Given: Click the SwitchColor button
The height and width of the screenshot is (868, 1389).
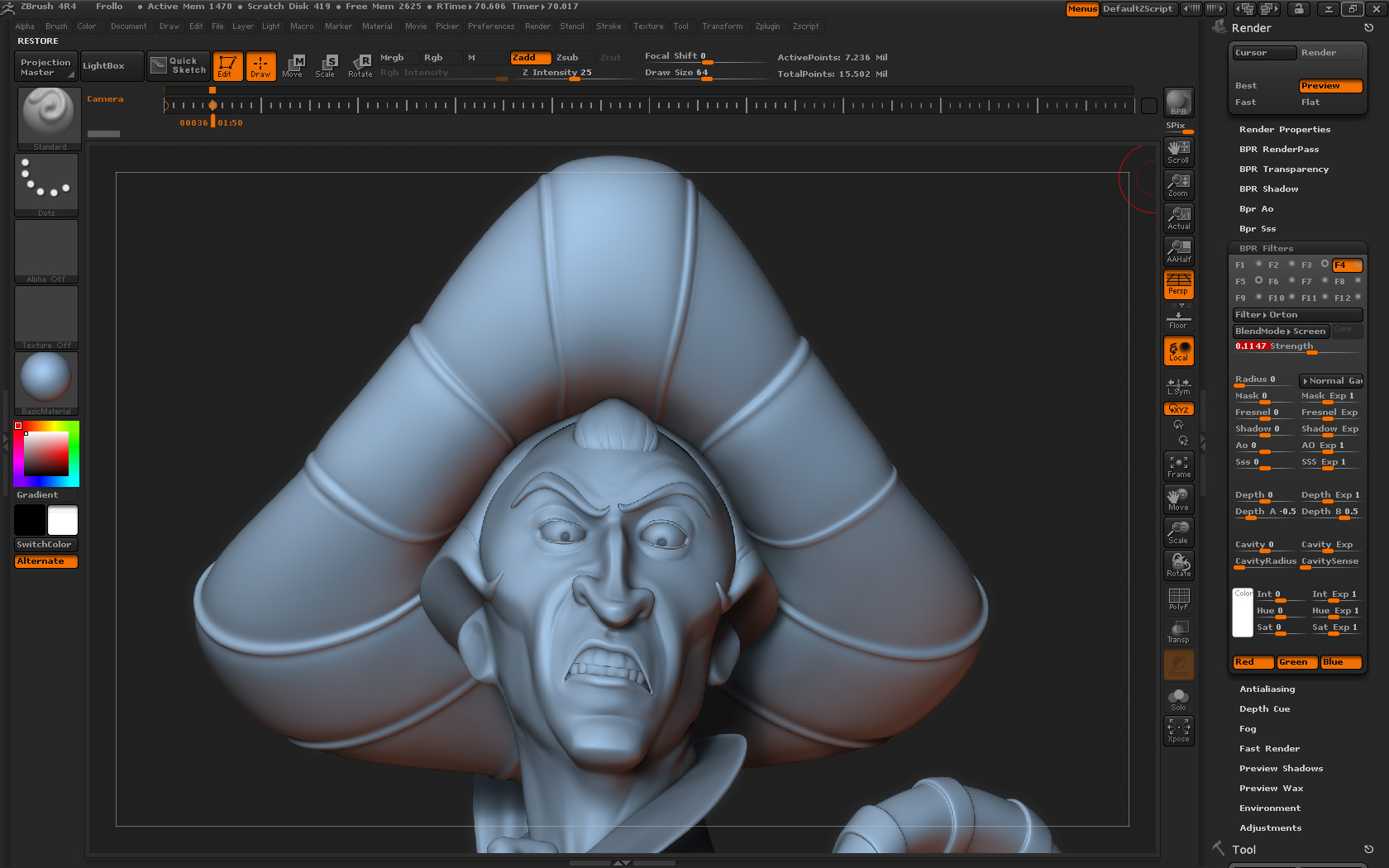Looking at the screenshot, I should 46,545.
